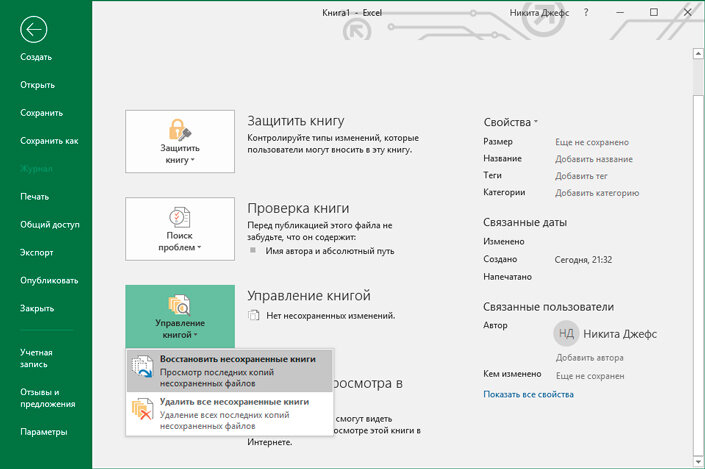Click the checklist icon in Поиск проблем

[x=180, y=217]
